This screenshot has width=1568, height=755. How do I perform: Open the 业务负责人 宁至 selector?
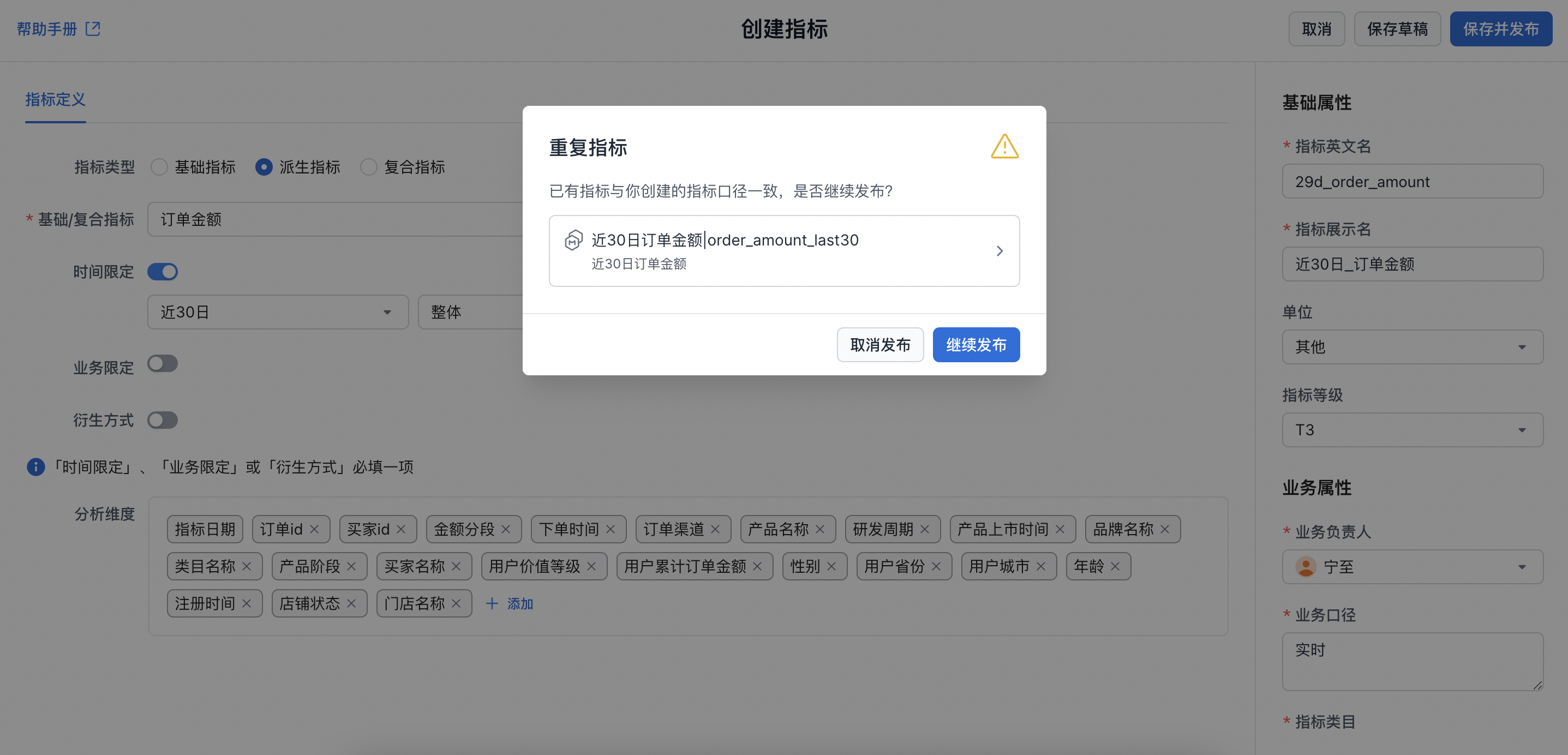click(1412, 567)
